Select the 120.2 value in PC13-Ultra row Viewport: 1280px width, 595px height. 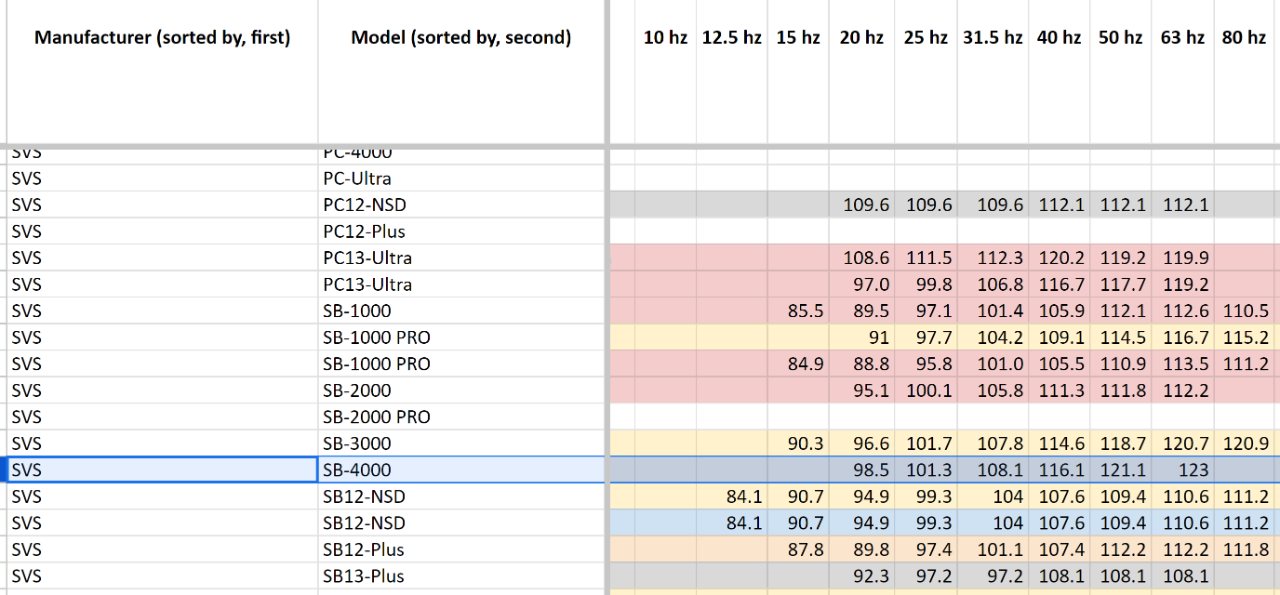[x=1059, y=258]
